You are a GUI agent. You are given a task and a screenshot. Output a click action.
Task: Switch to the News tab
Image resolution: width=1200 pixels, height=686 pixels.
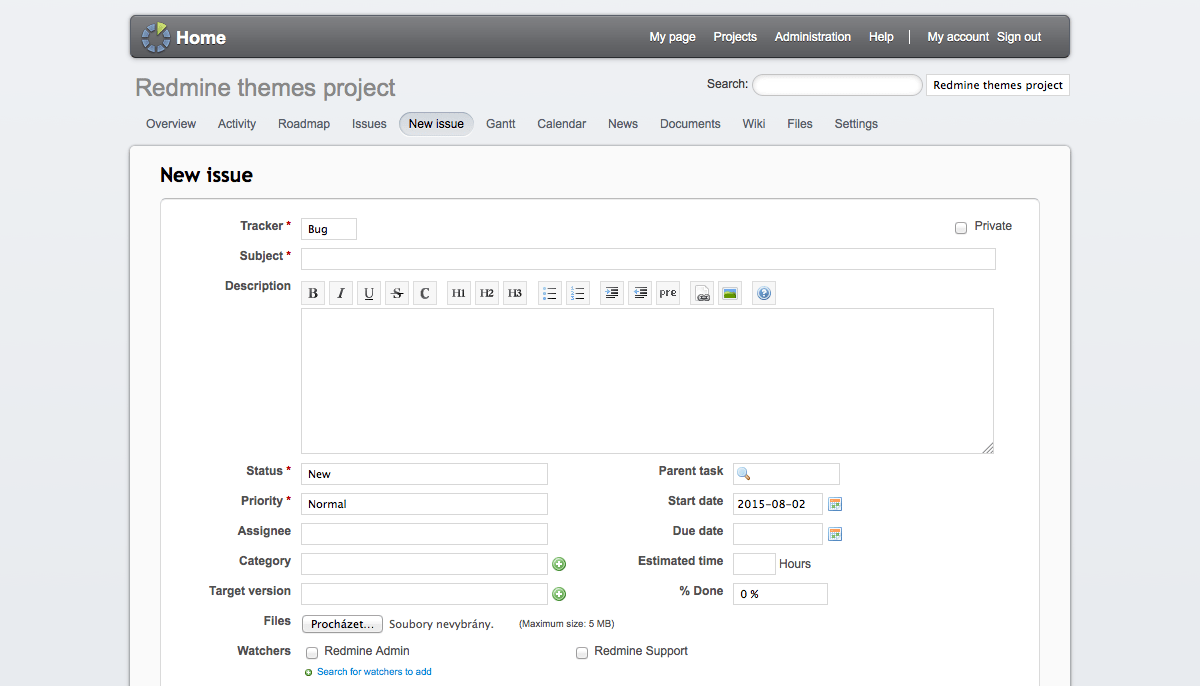(623, 124)
